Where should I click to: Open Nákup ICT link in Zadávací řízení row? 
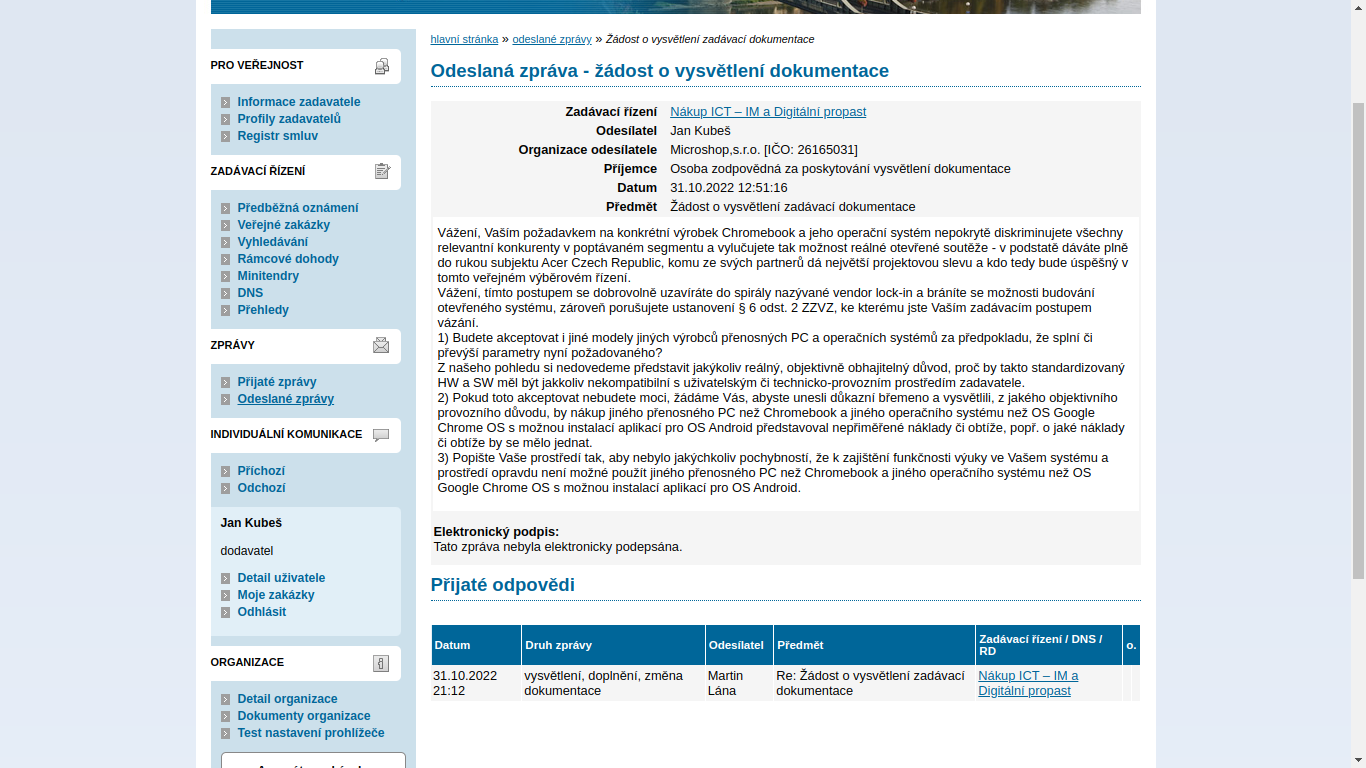click(767, 112)
